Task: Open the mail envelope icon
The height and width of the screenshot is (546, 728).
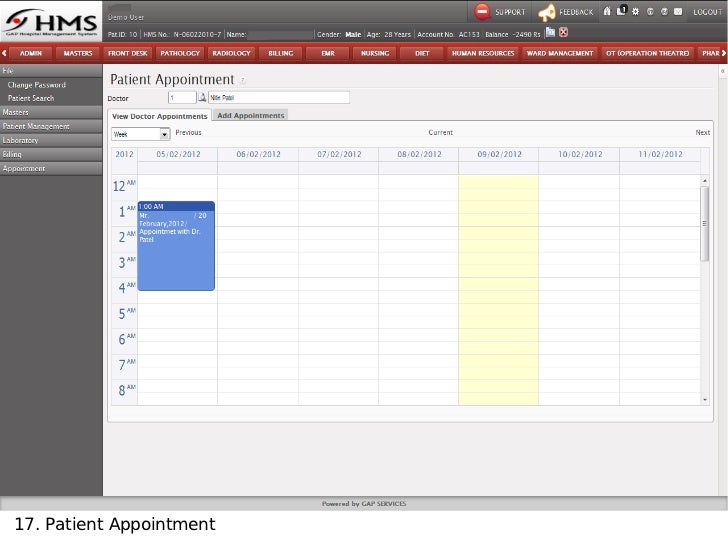Action: [678, 12]
